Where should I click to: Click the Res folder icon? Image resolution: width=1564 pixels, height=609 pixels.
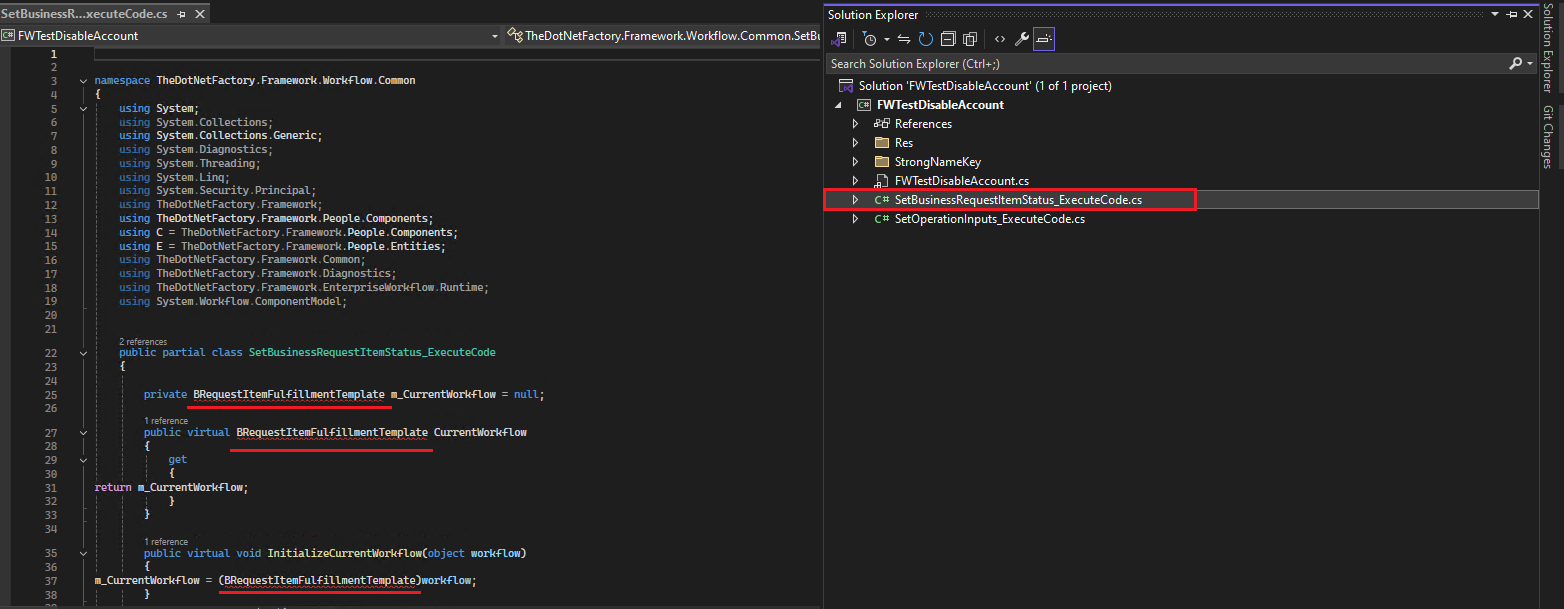[881, 143]
